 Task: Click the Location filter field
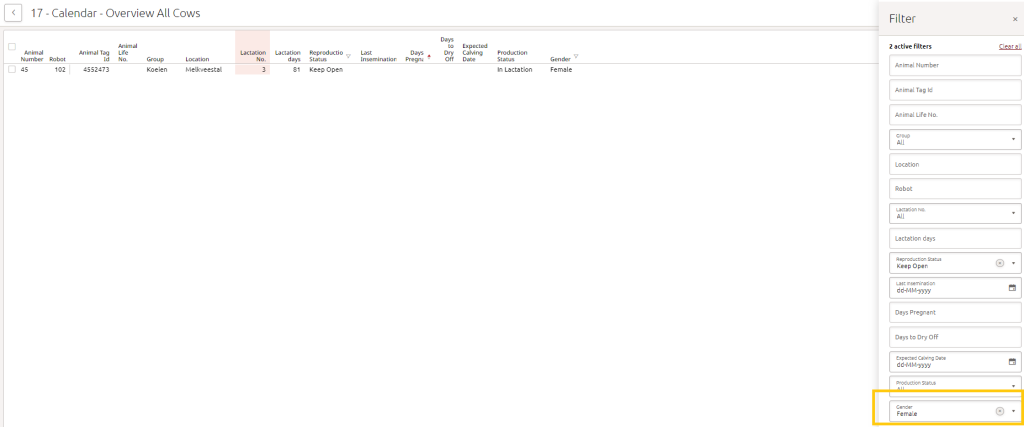point(955,164)
